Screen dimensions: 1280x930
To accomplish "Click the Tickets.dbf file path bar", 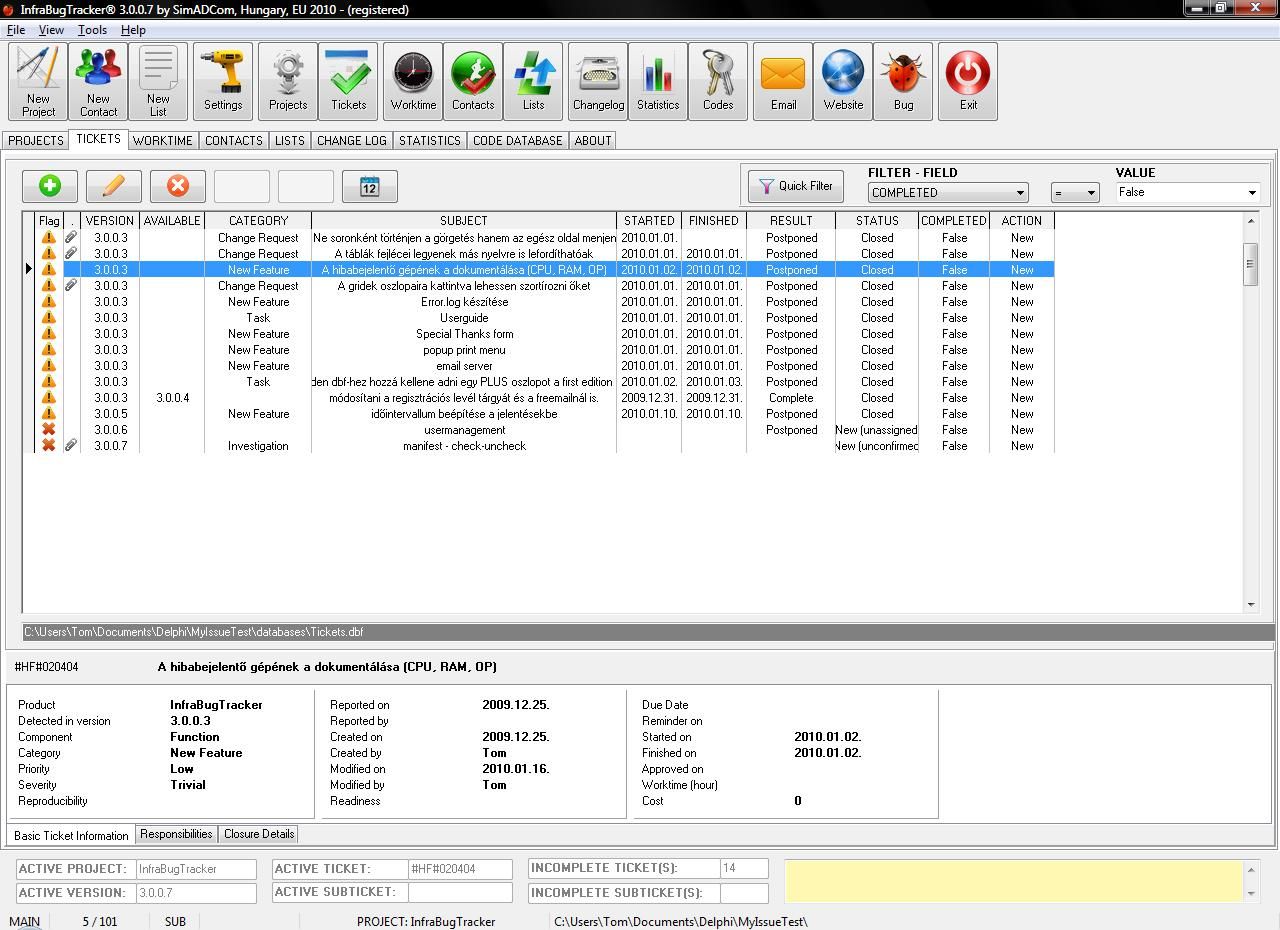I will [648, 632].
